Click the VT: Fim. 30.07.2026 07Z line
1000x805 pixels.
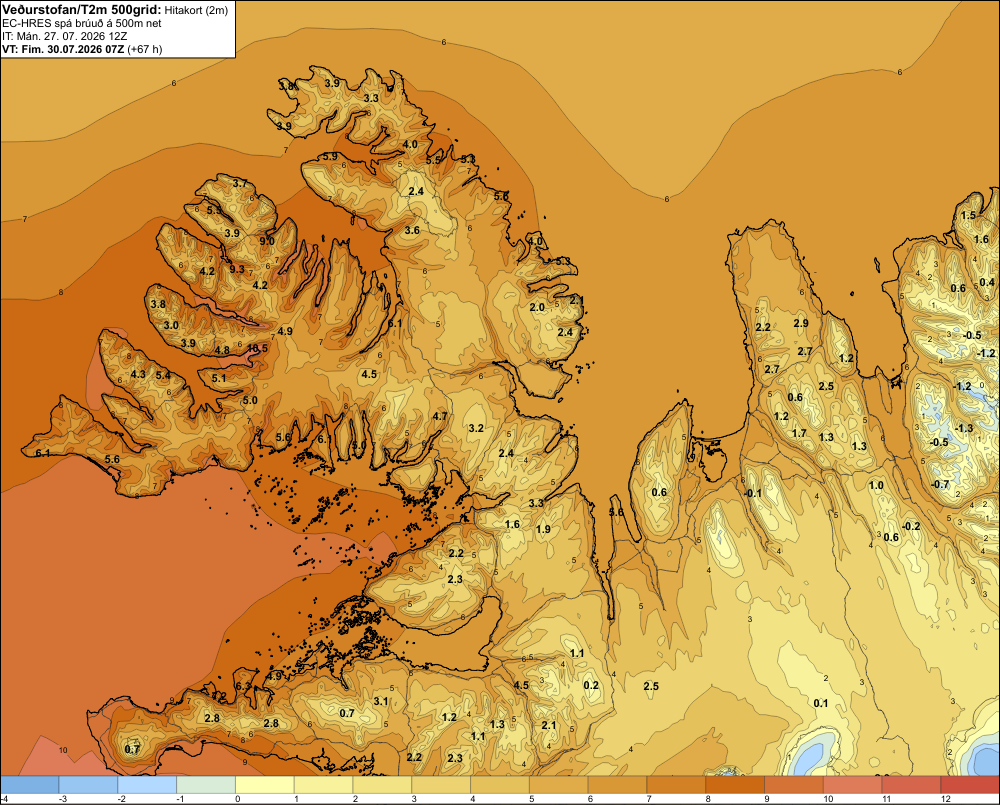click(63, 49)
